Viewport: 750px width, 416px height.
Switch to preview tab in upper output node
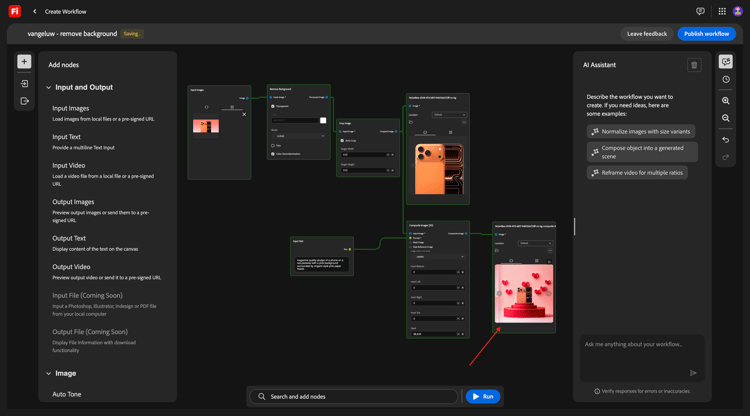[x=425, y=132]
